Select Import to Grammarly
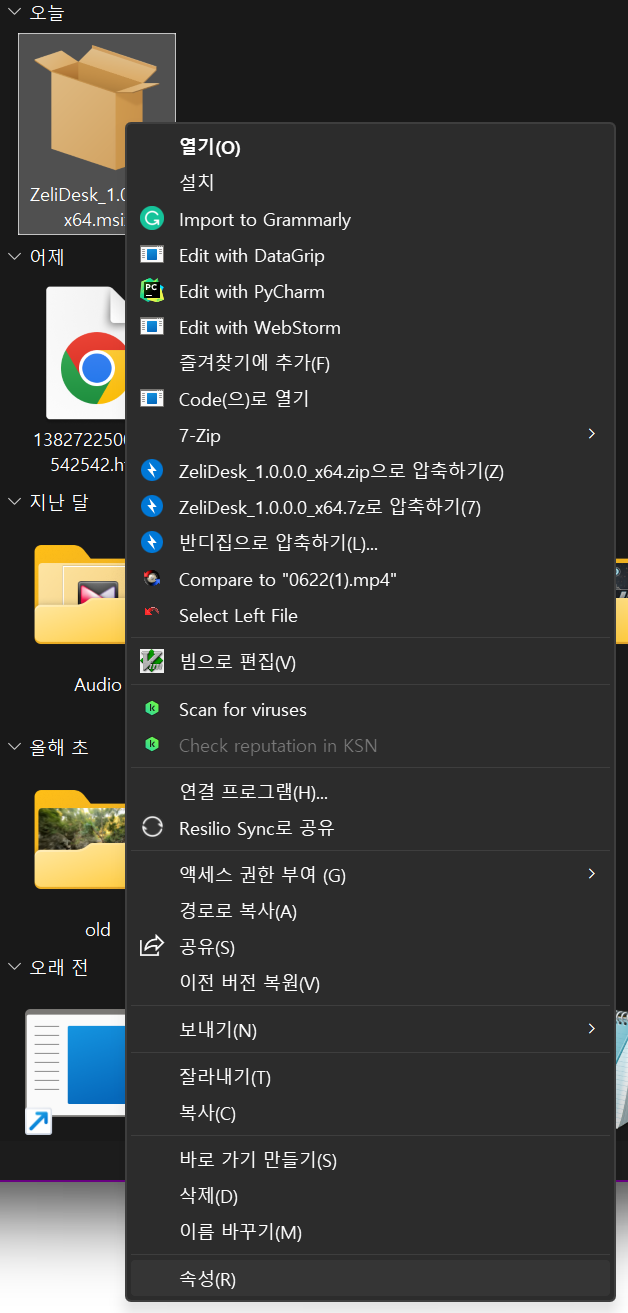 point(370,219)
